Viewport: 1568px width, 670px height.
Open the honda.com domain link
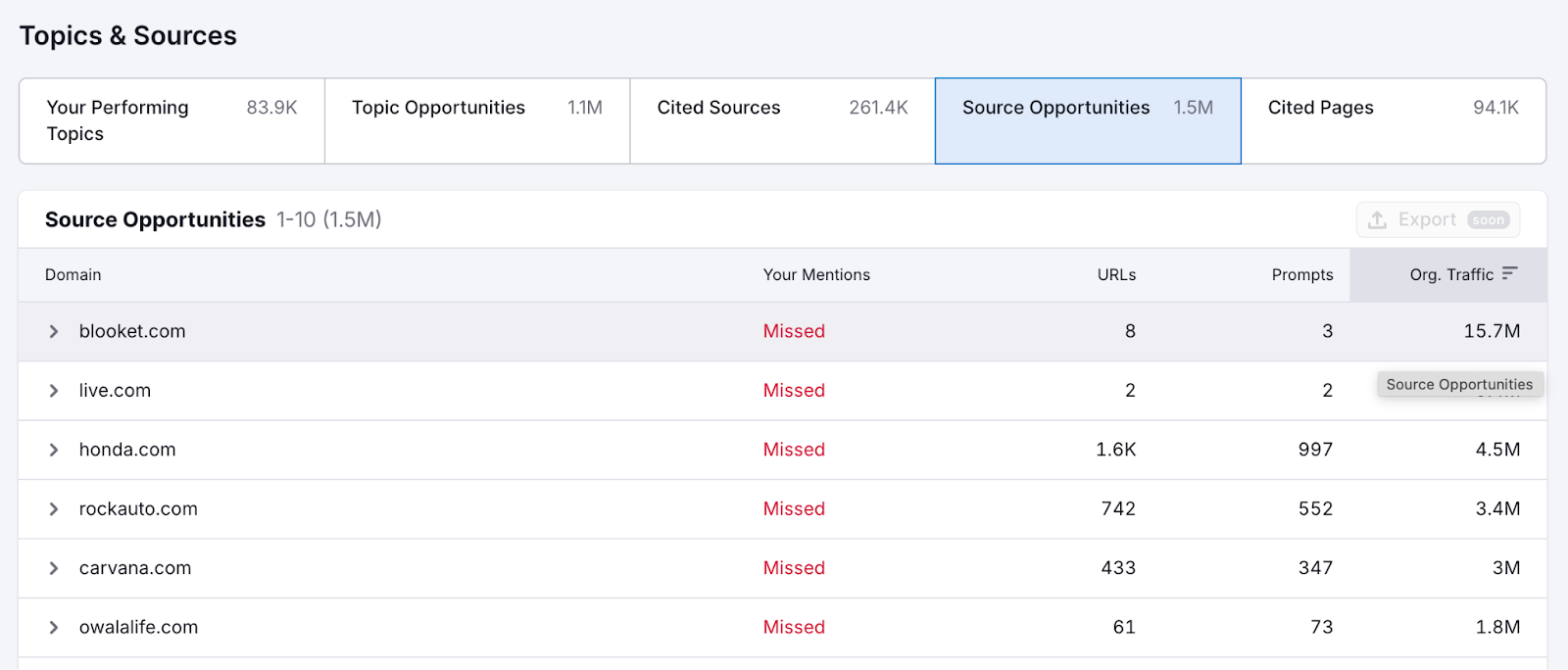pyautogui.click(x=127, y=451)
